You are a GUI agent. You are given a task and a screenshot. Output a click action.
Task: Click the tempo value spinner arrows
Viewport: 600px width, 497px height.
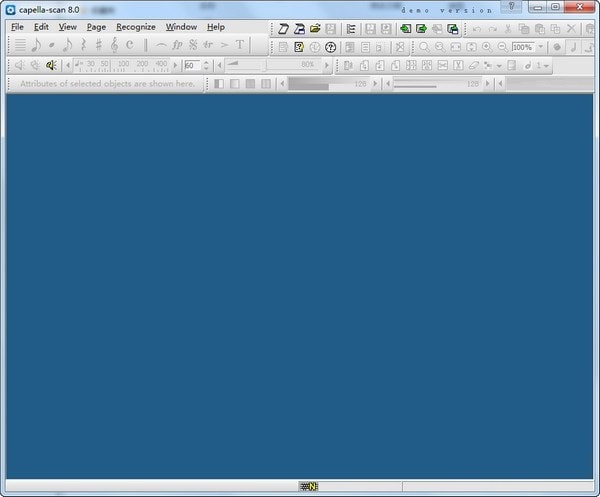(206, 65)
